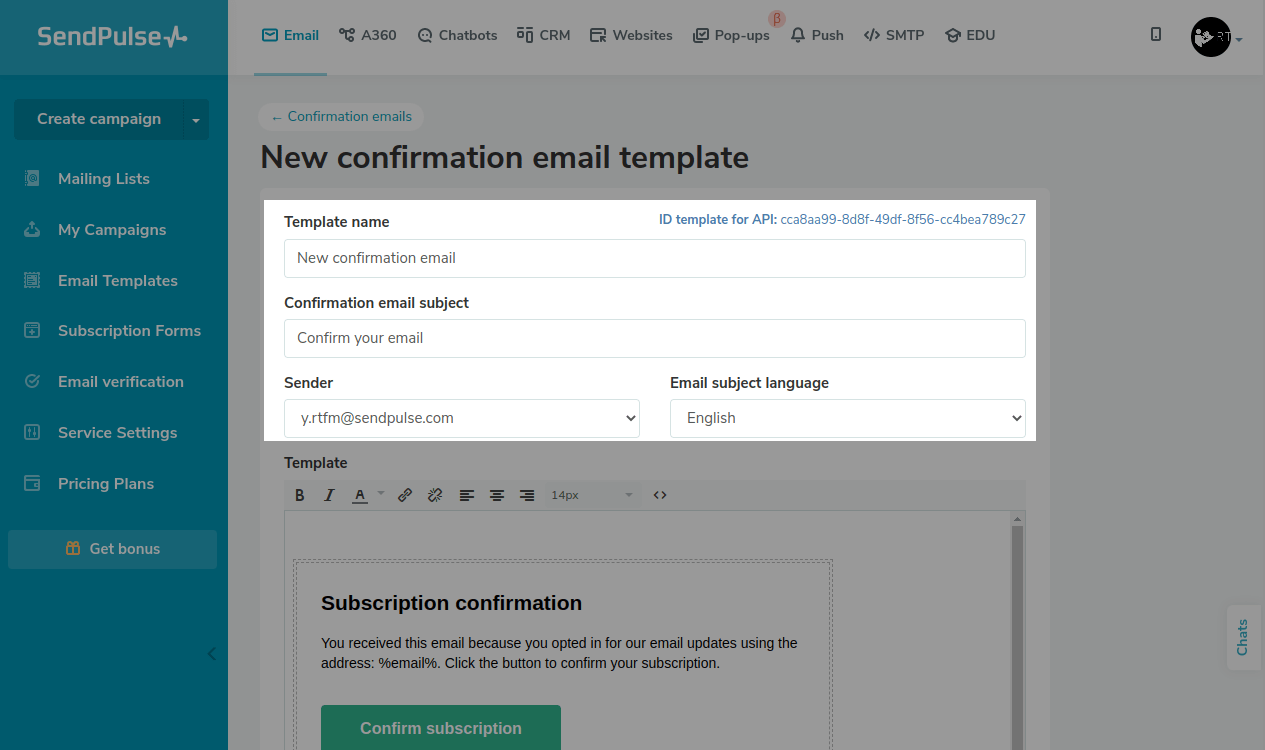
Task: Align template text to the left
Action: pos(467,495)
